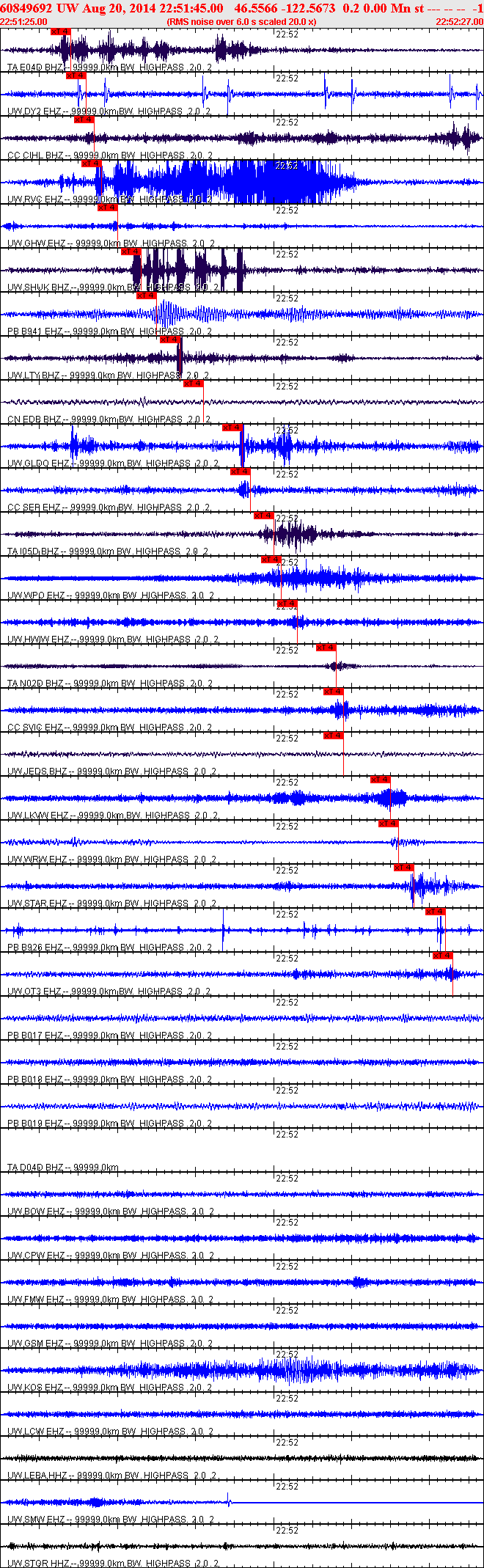Viewport: 484px width, 1568px height.
Task: Click the red pick flag on TA E04D trace
Action: [61, 32]
